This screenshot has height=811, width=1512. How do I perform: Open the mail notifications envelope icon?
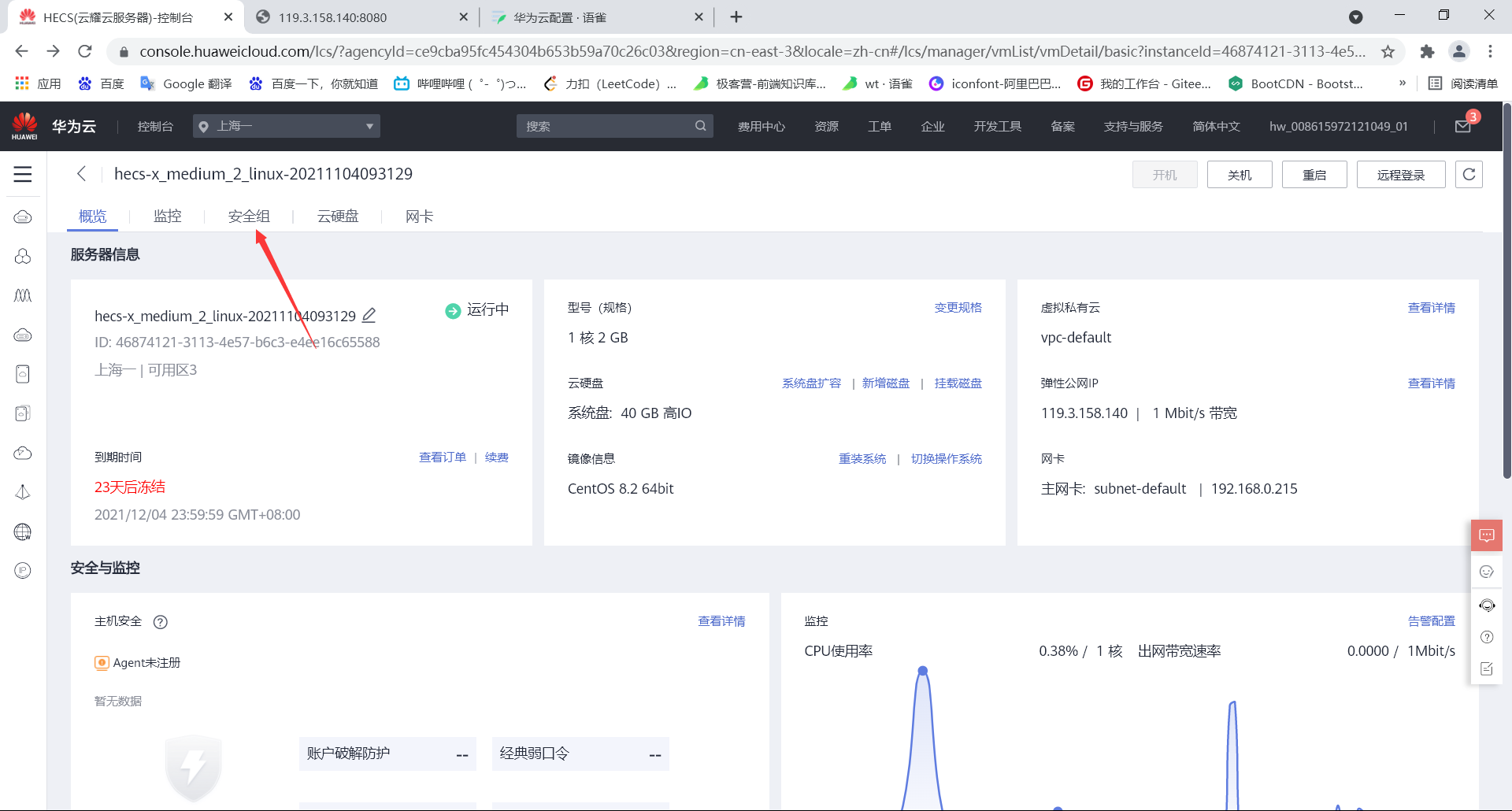coord(1463,126)
